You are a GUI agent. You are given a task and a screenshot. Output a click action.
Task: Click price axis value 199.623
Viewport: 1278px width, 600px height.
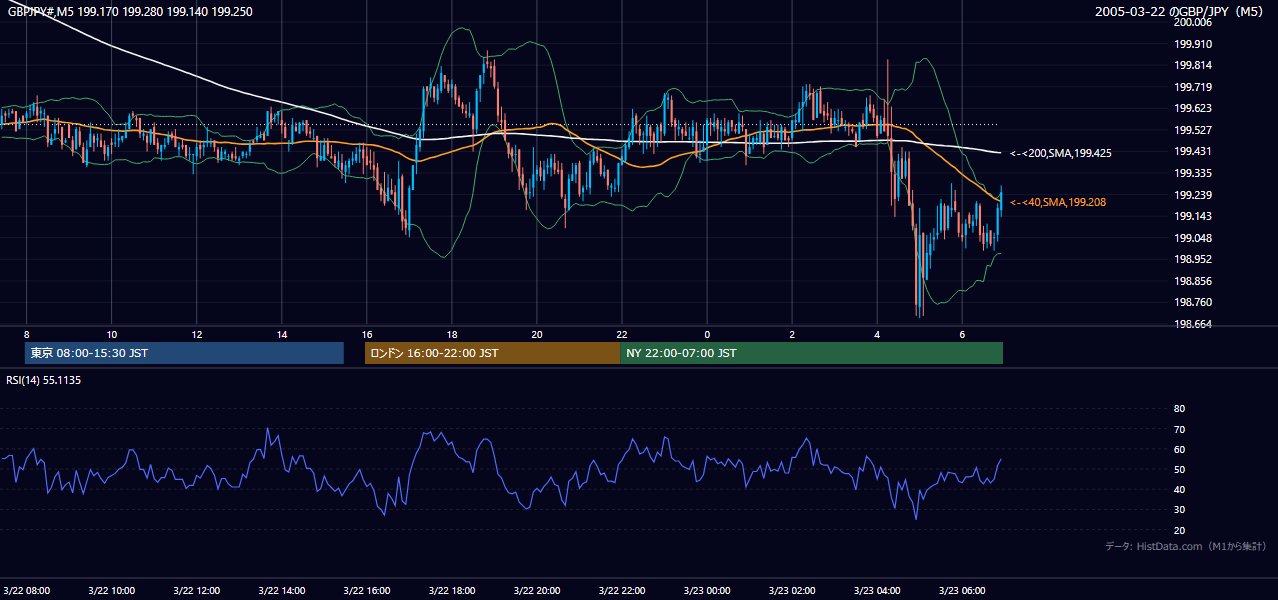(x=1193, y=108)
